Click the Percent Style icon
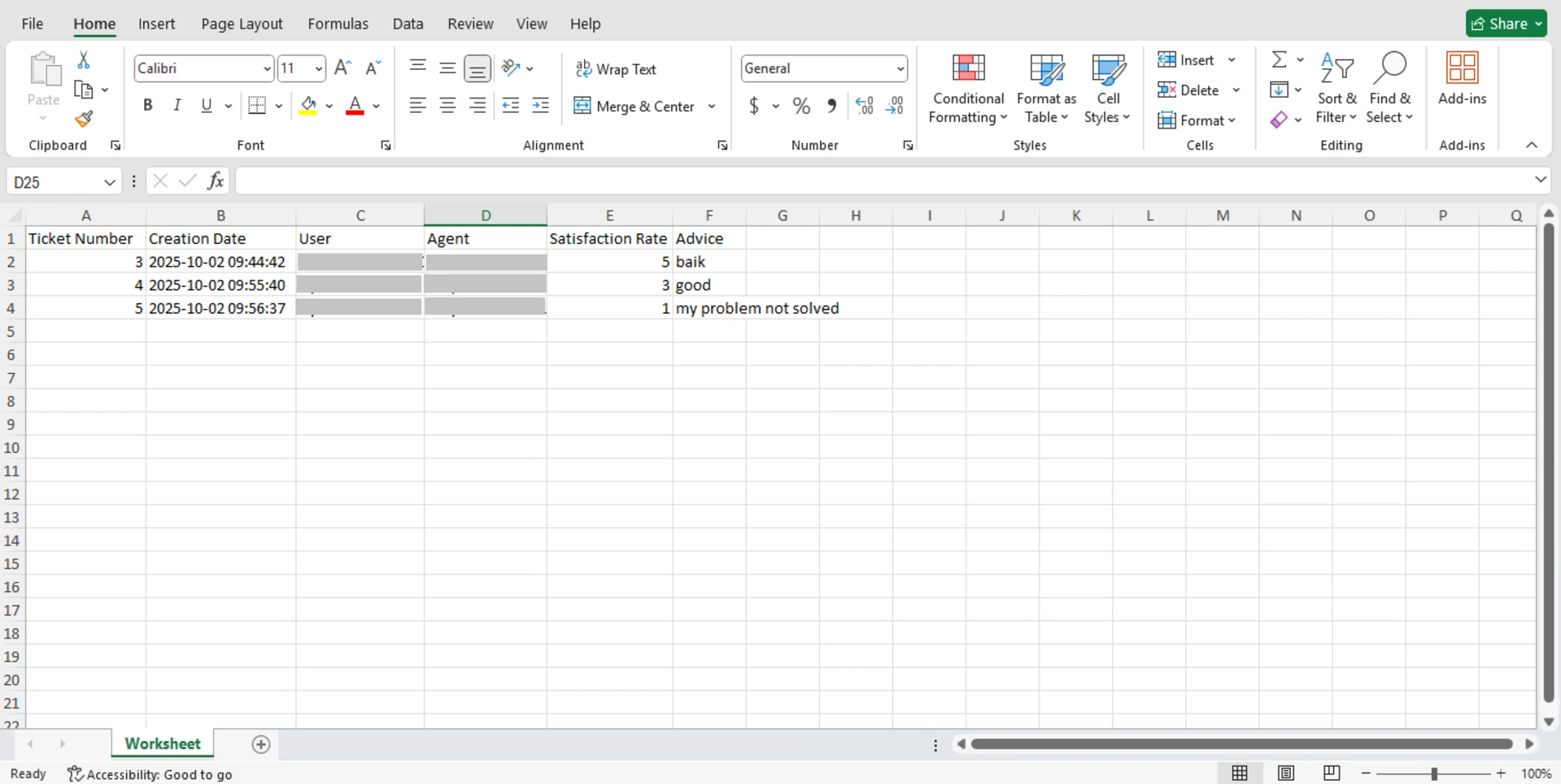 click(801, 107)
